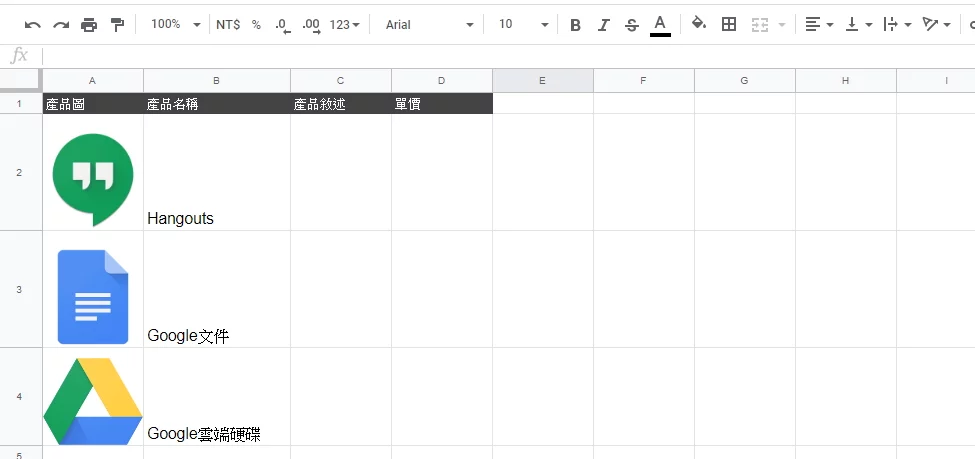Open the font size dropdown
Screen dimensions: 975x459
pyautogui.click(x=523, y=25)
